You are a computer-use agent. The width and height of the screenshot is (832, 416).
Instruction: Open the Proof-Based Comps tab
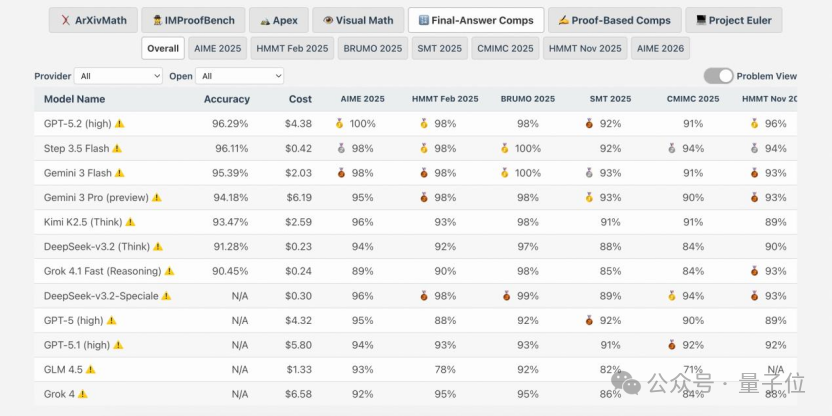tap(614, 20)
